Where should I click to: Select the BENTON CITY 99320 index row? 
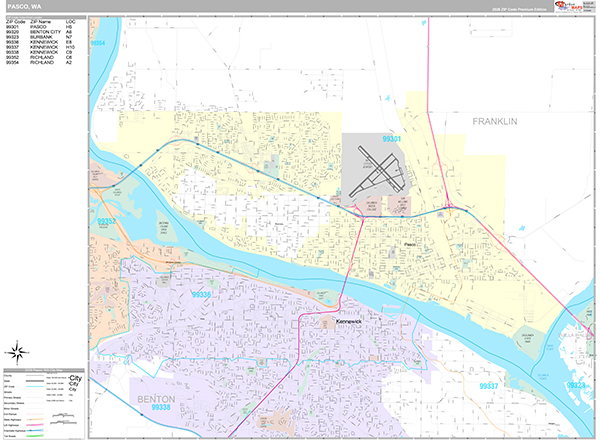click(x=40, y=33)
